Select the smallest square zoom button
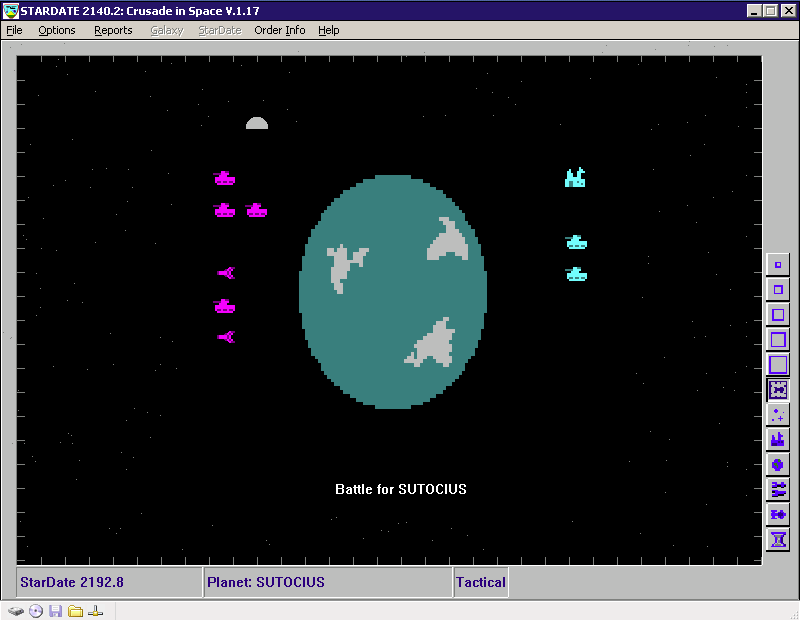This screenshot has width=800, height=621. click(778, 265)
